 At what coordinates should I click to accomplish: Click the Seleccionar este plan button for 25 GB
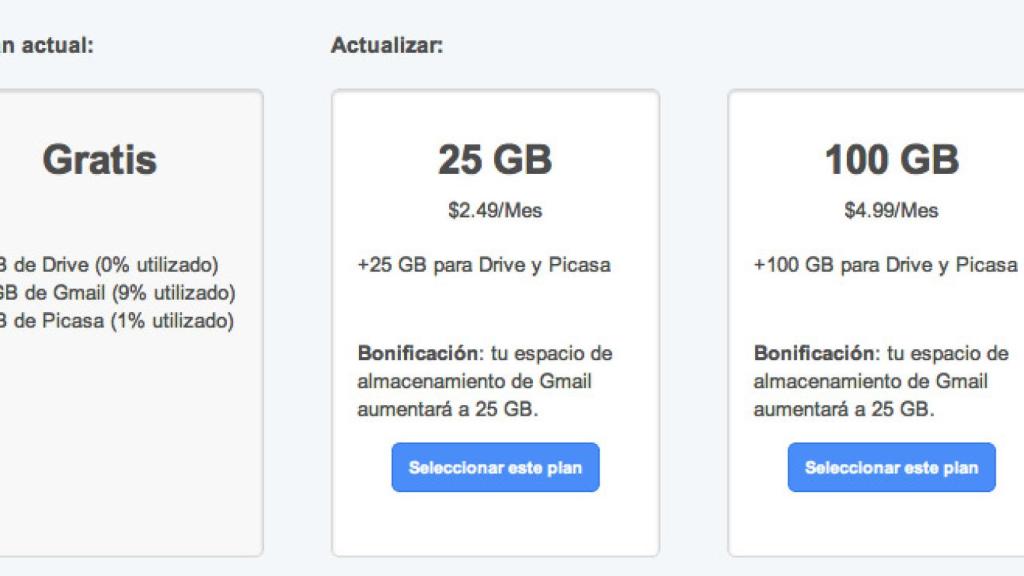coord(496,467)
